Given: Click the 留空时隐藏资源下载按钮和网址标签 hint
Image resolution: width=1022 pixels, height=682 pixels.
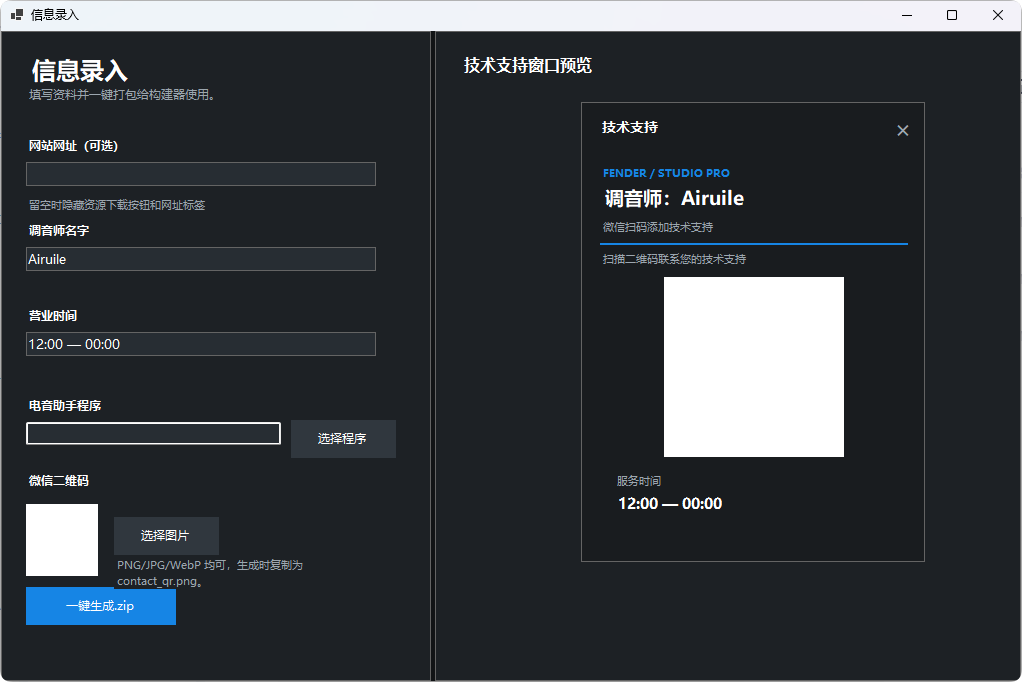Looking at the screenshot, I should 117,205.
